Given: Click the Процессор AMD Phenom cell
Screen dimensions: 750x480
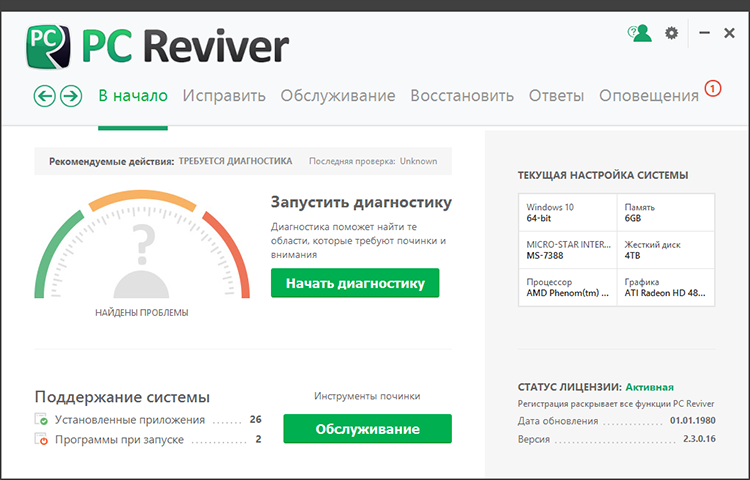Looking at the screenshot, I should [x=568, y=287].
